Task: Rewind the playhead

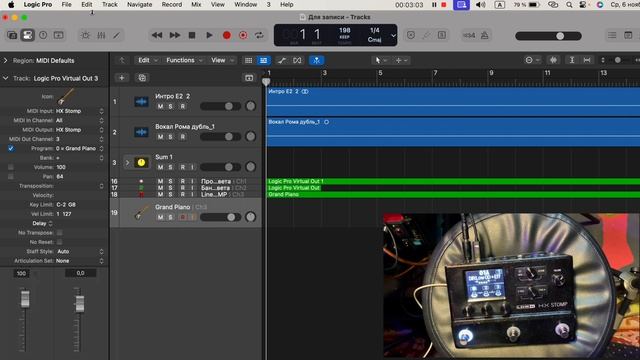Action: click(157, 36)
